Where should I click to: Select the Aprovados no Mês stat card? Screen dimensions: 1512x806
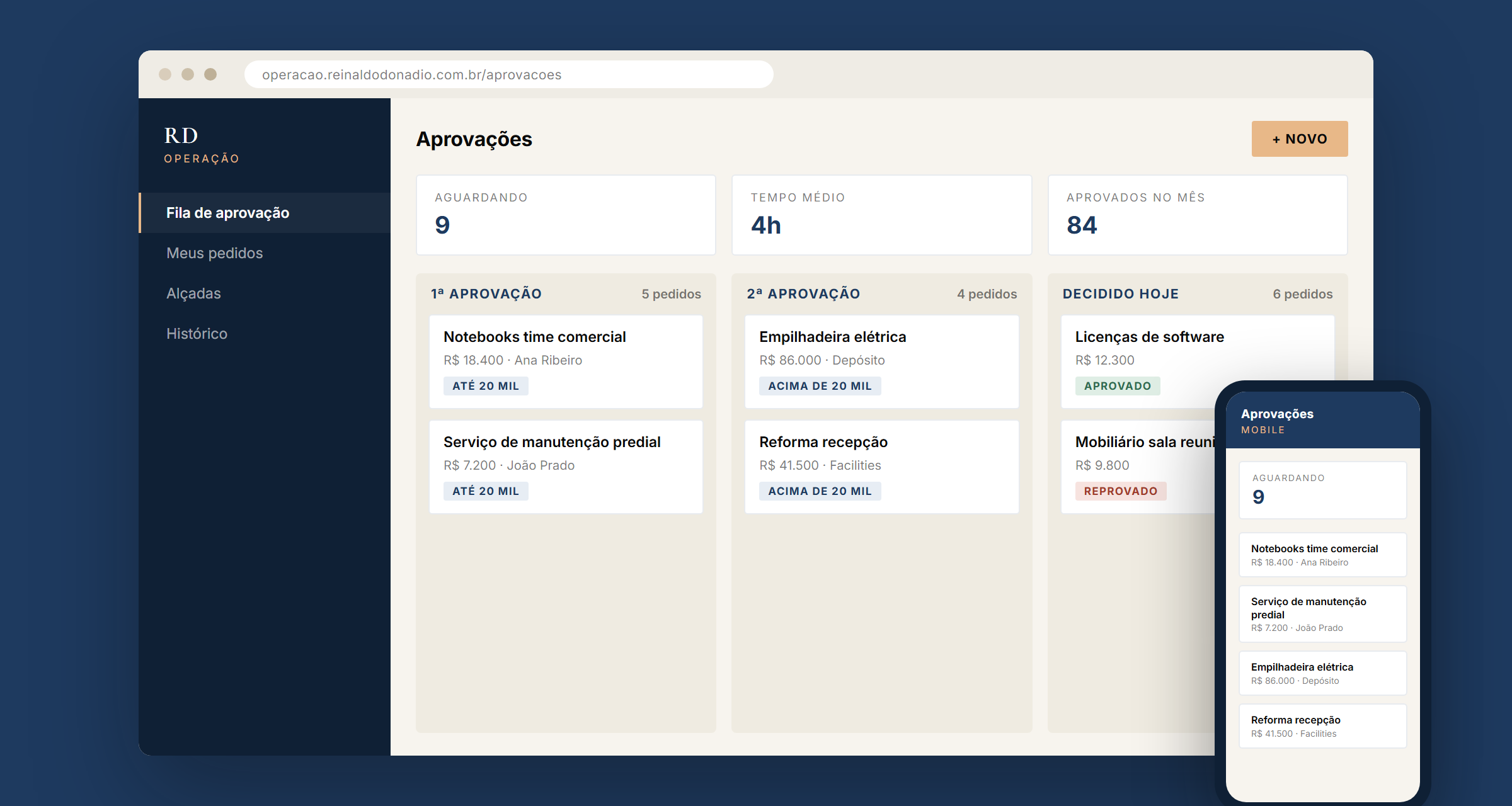pyautogui.click(x=1198, y=215)
